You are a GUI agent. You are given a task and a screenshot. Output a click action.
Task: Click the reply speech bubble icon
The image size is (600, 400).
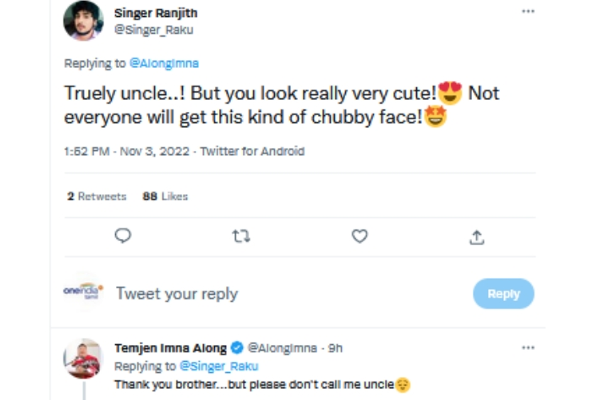pos(123,236)
